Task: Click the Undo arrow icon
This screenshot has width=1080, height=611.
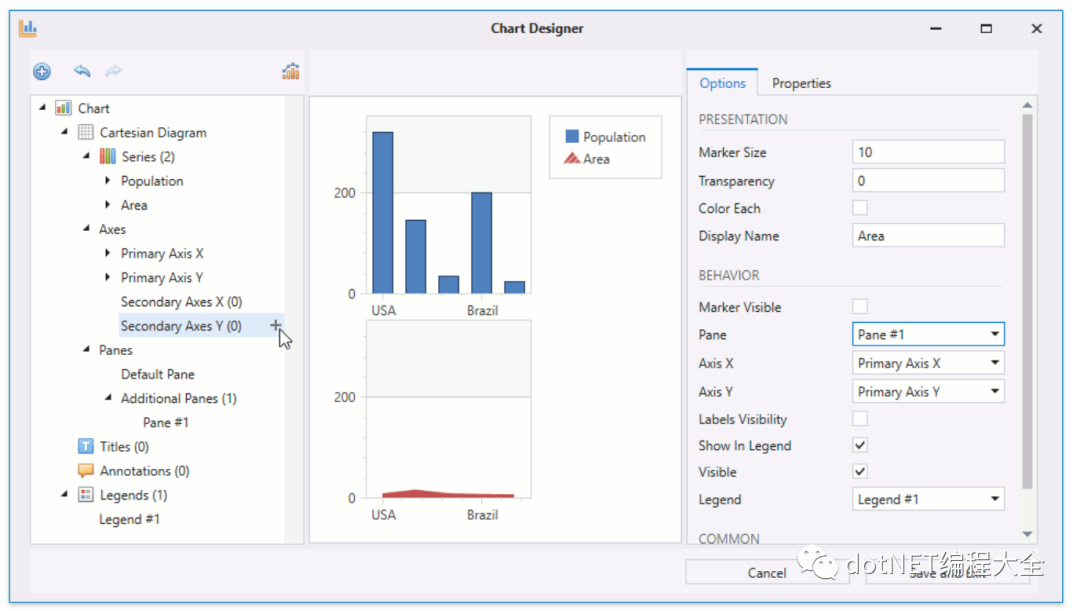Action: [x=82, y=70]
